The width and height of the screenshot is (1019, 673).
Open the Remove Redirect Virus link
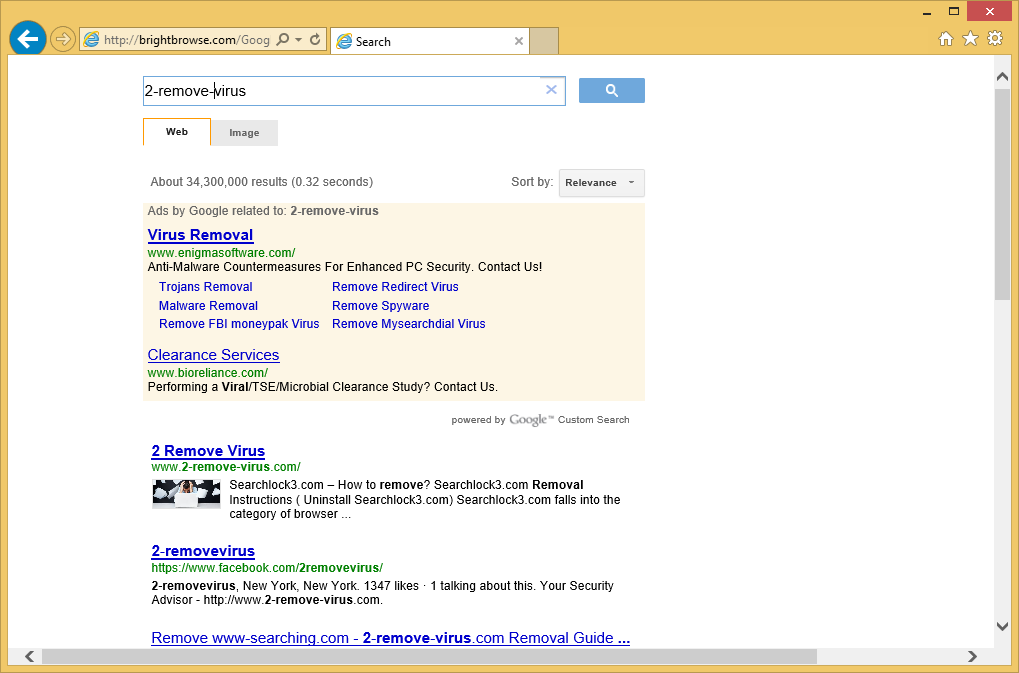coord(395,287)
